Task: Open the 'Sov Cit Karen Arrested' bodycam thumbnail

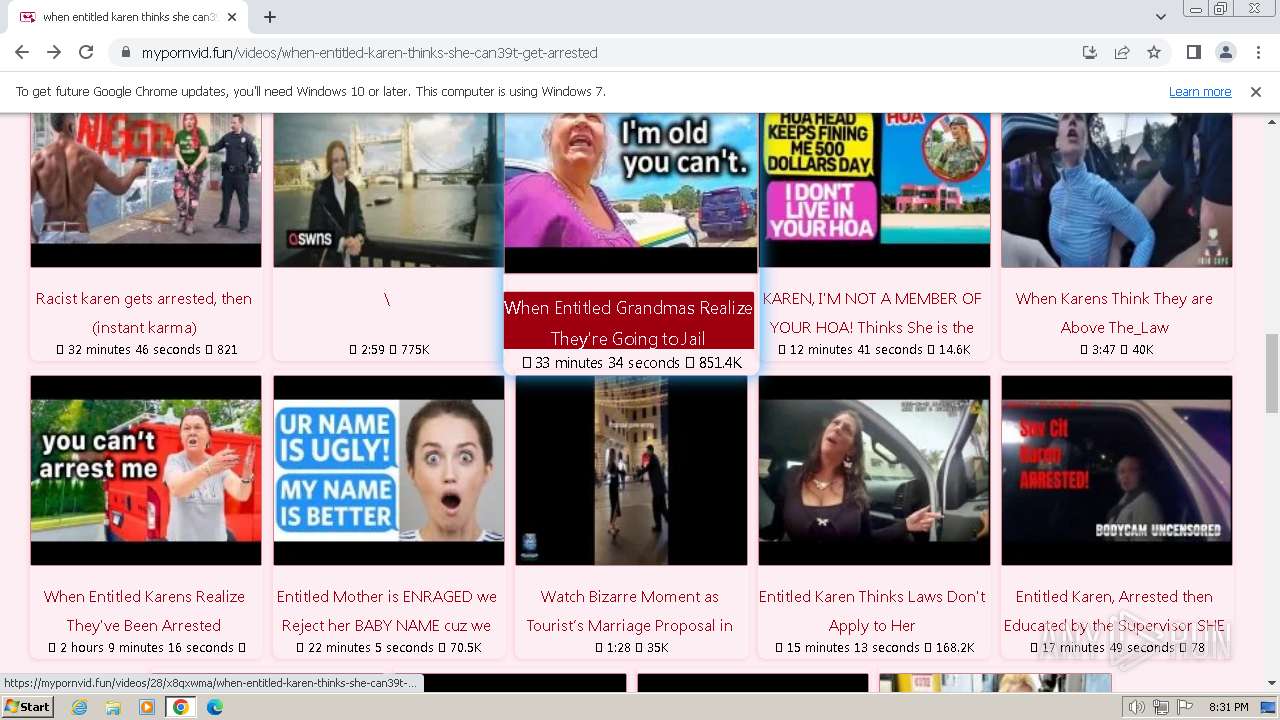Action: tap(1117, 470)
